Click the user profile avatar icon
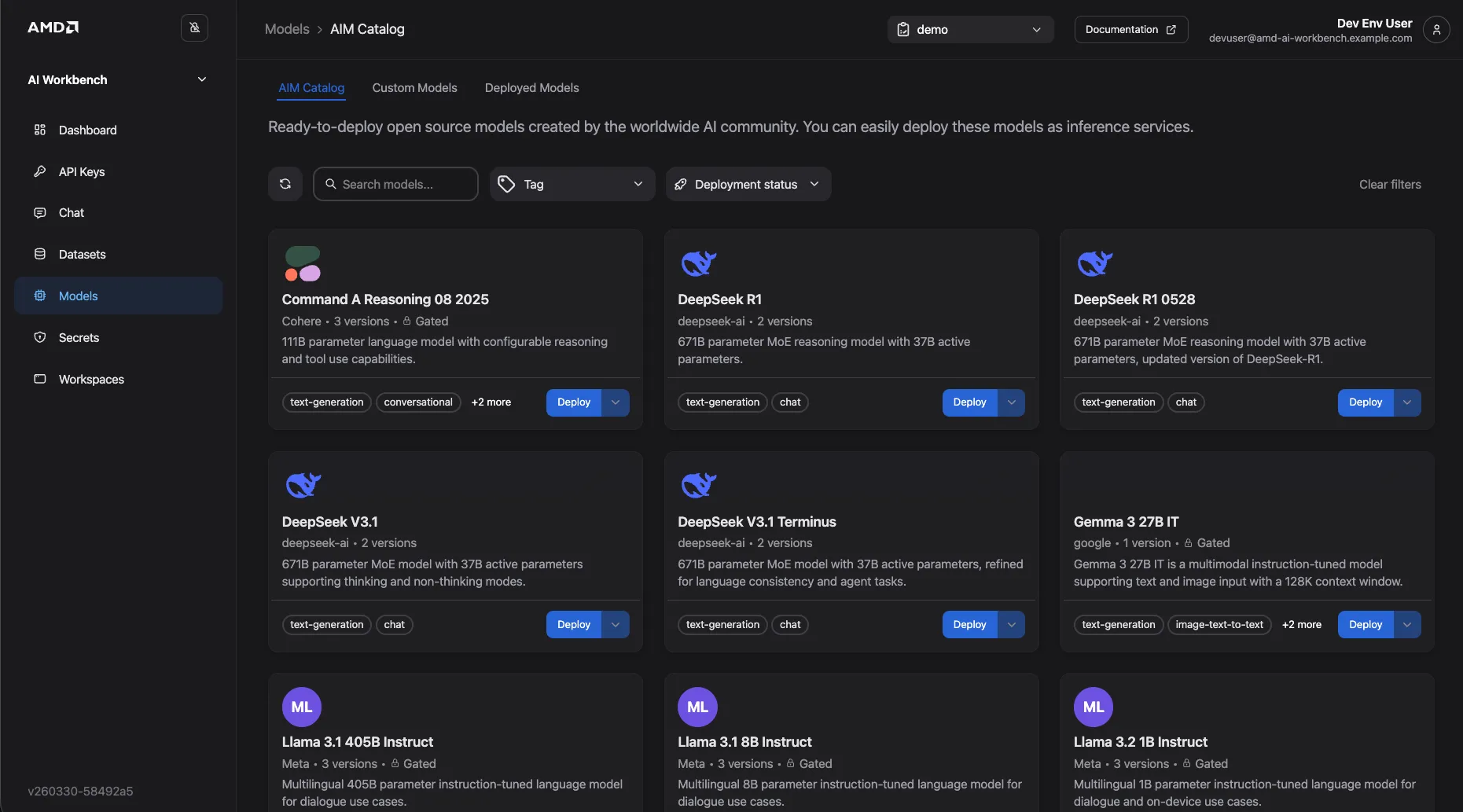The width and height of the screenshot is (1463, 812). tap(1436, 30)
